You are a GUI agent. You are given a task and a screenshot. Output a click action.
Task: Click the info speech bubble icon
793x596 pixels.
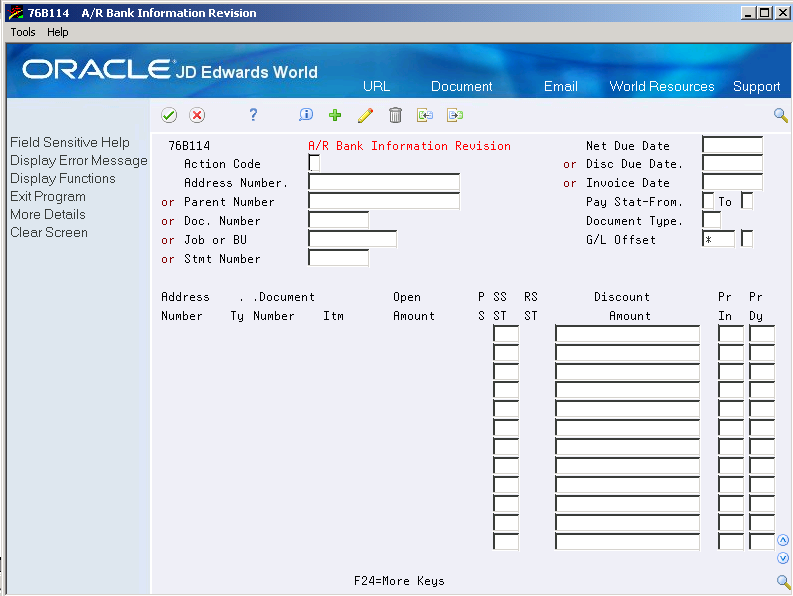(x=306, y=115)
